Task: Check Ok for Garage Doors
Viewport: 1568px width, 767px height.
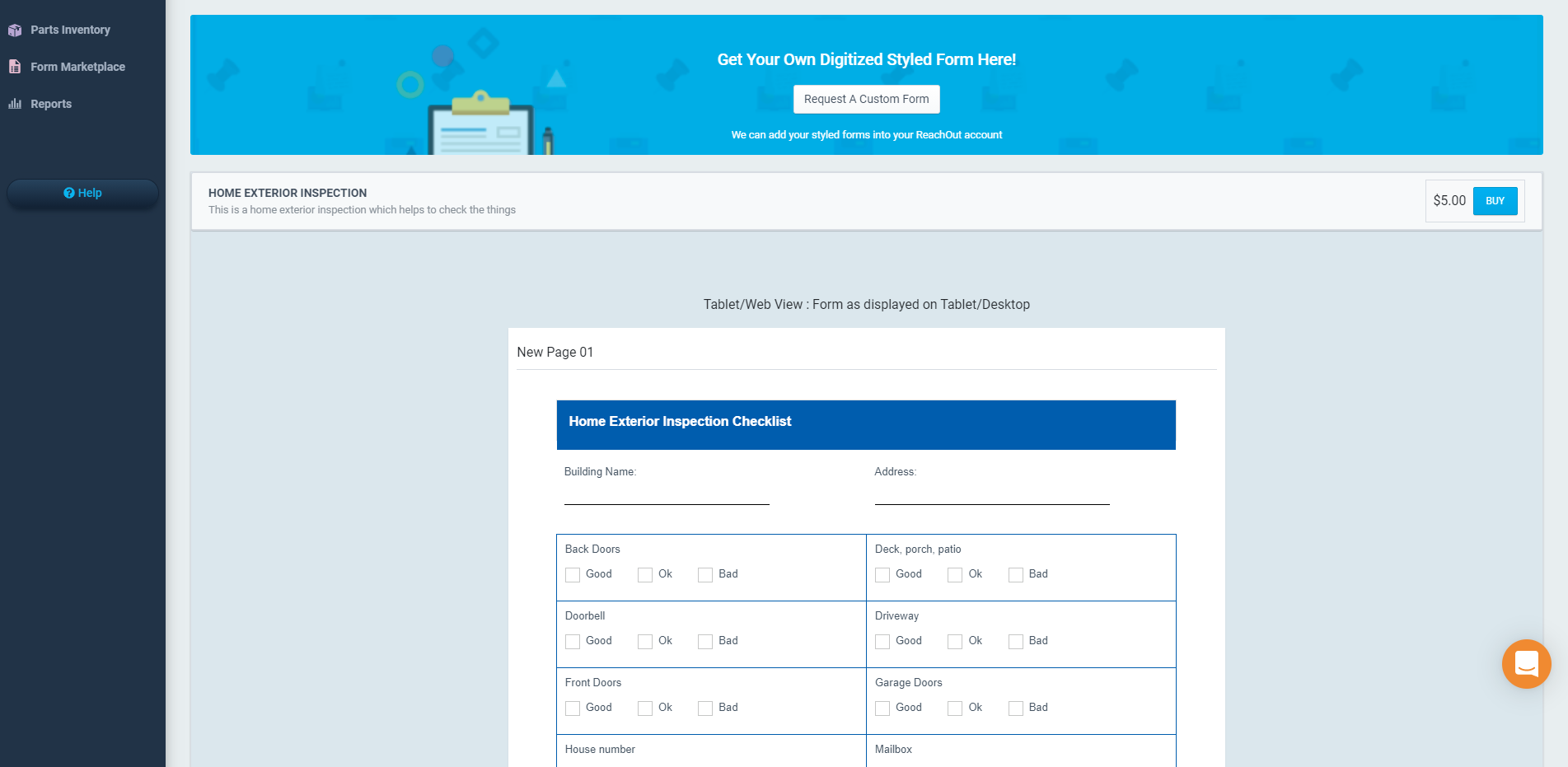Action: [x=954, y=708]
